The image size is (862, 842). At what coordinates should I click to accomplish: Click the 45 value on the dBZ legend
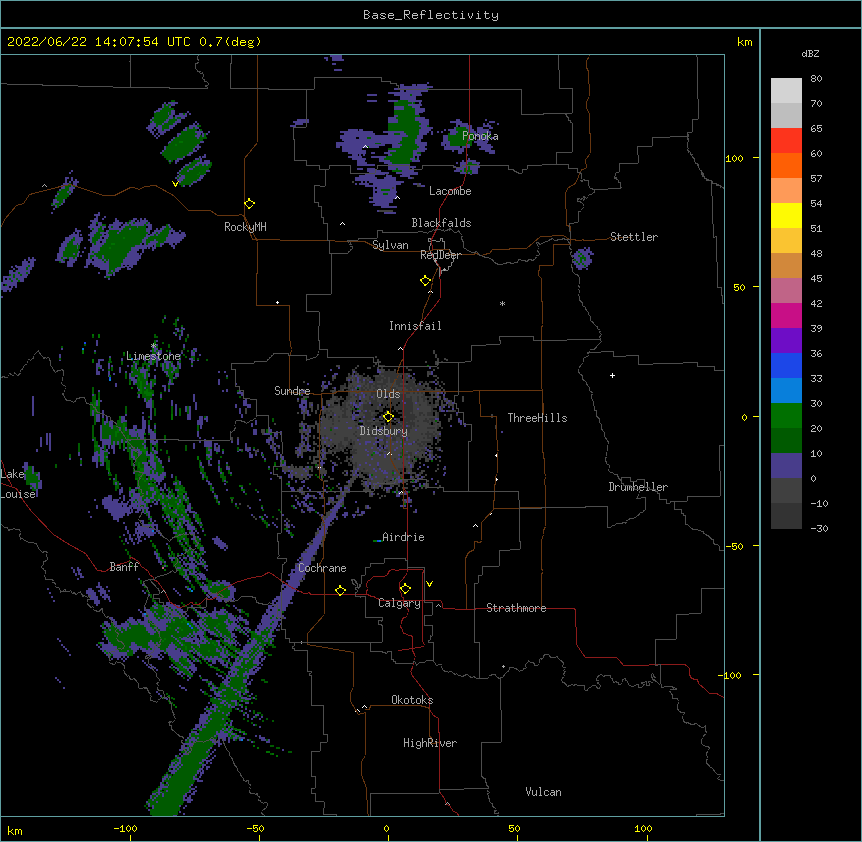816,279
